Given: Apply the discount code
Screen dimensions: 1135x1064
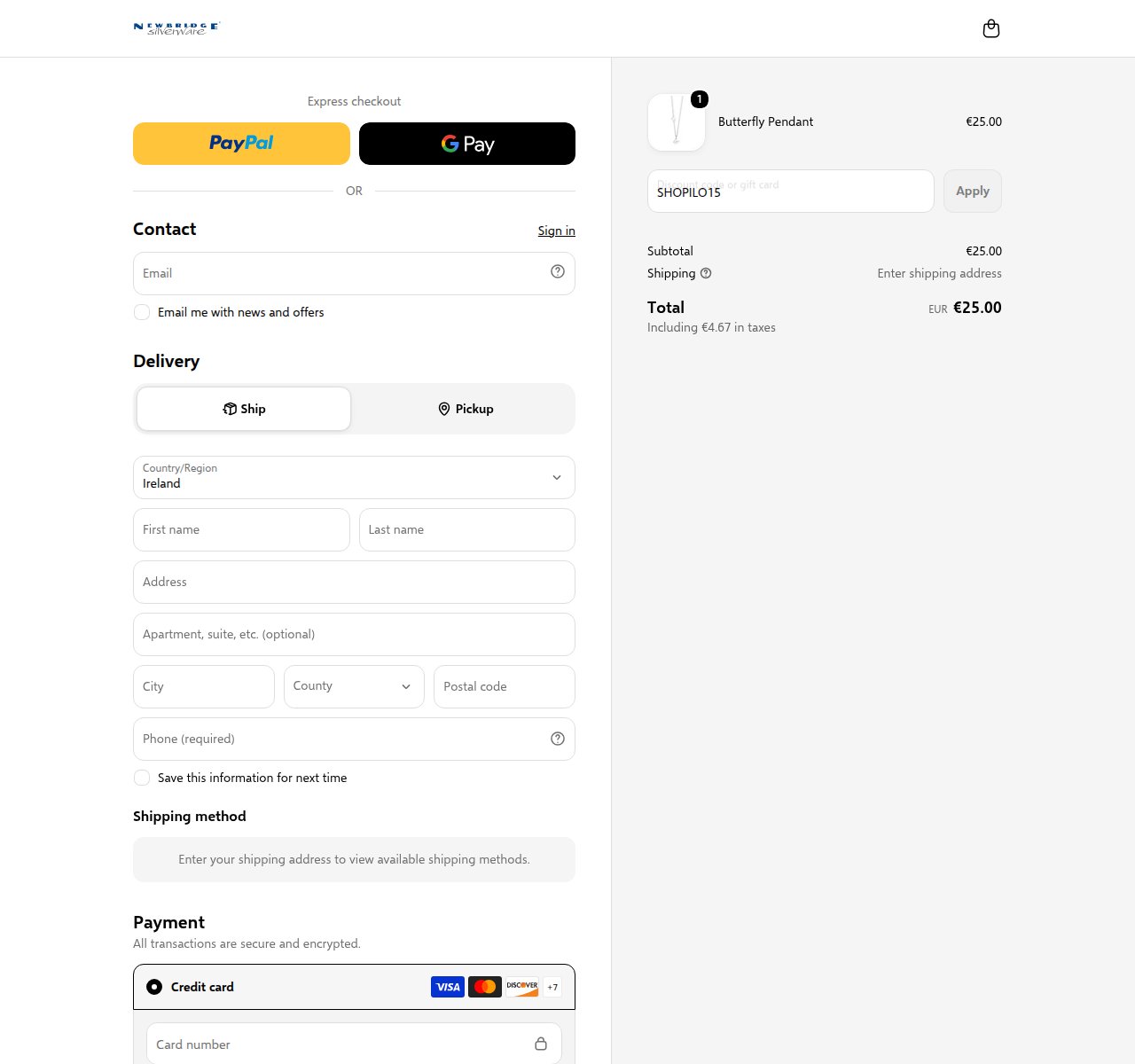Looking at the screenshot, I should click(x=973, y=192).
